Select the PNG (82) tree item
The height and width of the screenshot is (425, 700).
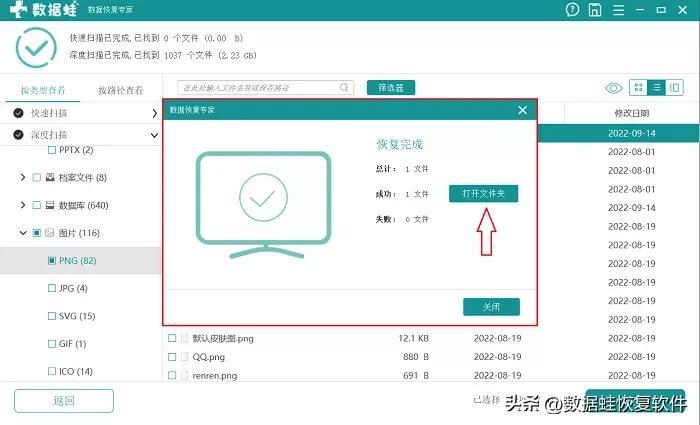coord(77,260)
